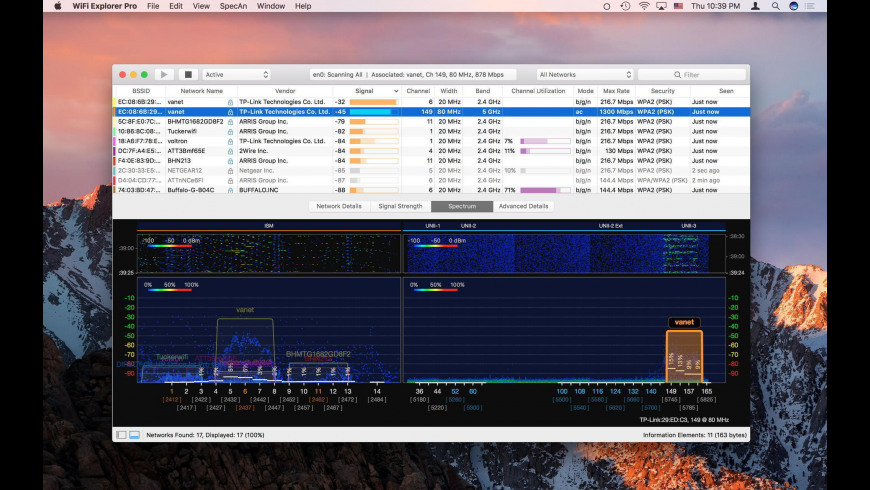Viewport: 870px width, 490px height.
Task: Open Siri from the menu bar
Action: (794, 6)
